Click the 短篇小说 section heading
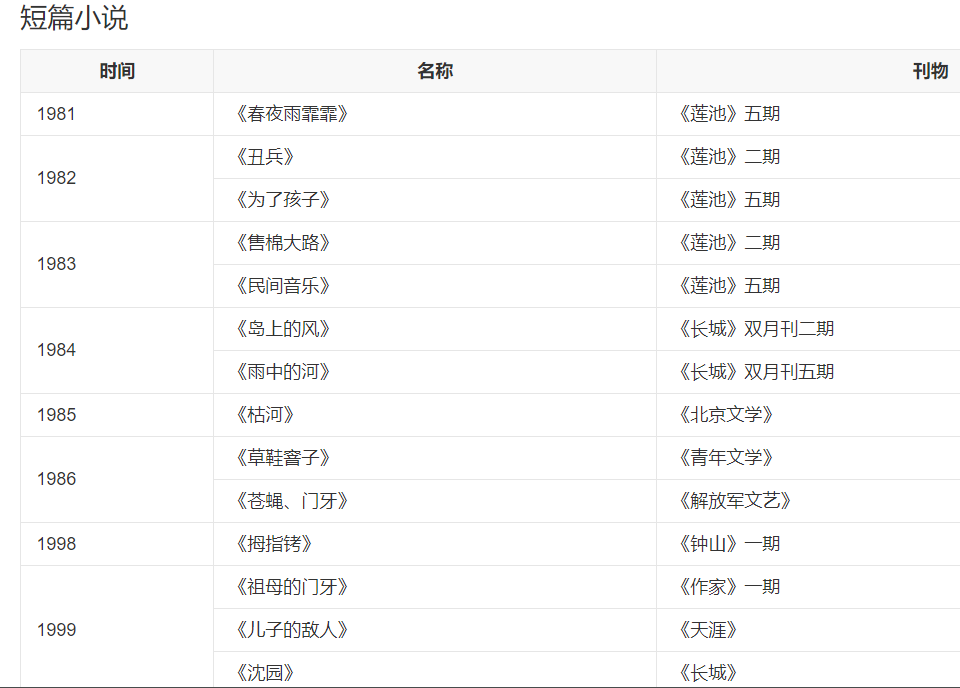The width and height of the screenshot is (960, 688). [x=74, y=18]
